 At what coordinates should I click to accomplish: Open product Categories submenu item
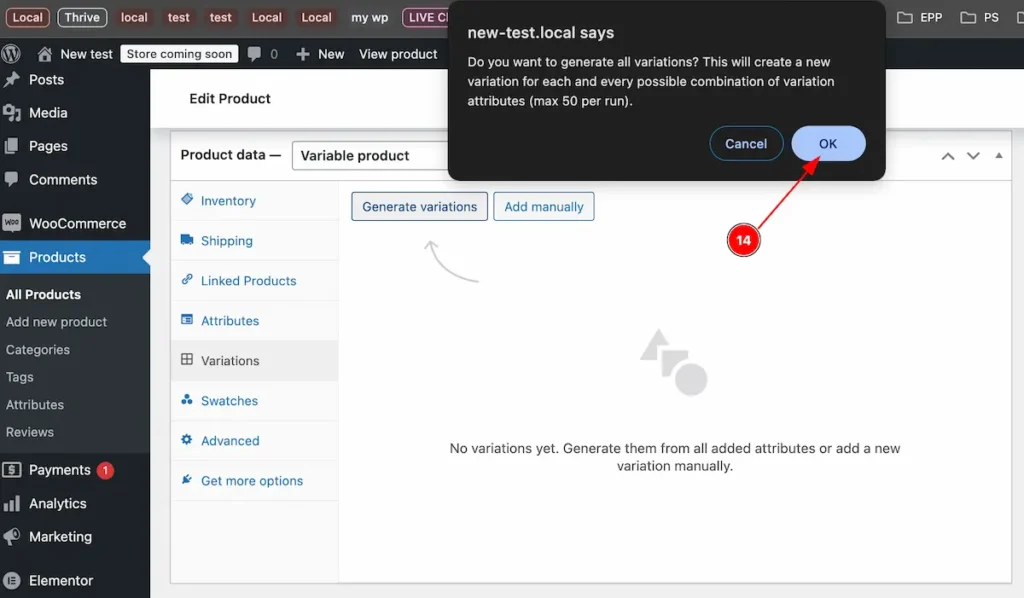coord(37,350)
